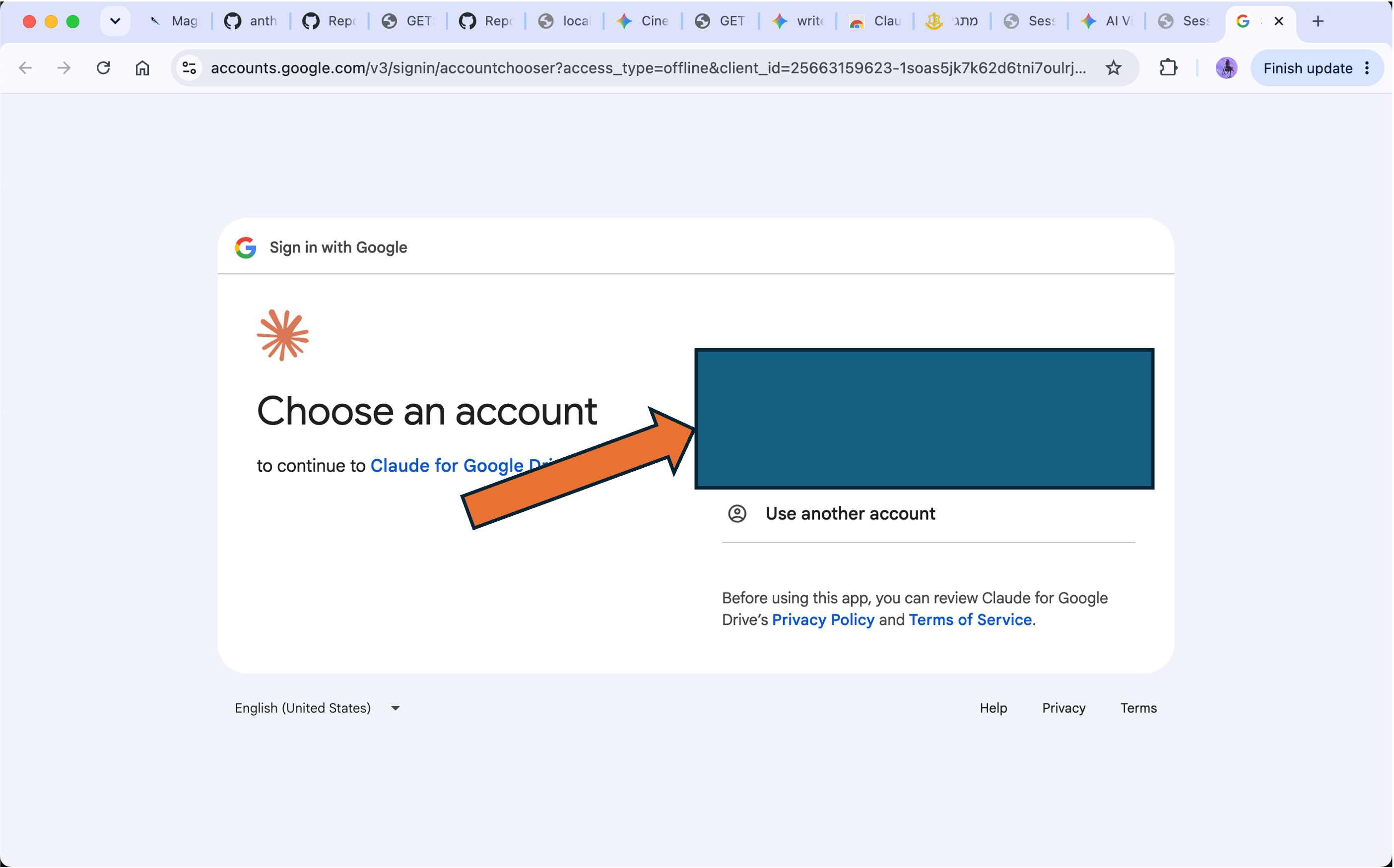Switch to the local tab
The image size is (1394, 868).
point(565,21)
